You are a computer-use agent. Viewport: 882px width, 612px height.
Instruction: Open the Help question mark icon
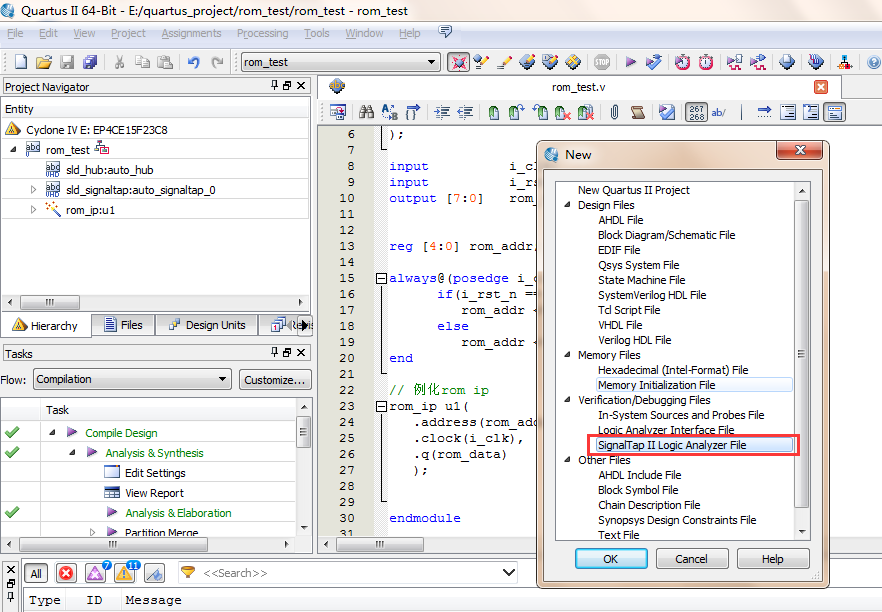coord(874,62)
